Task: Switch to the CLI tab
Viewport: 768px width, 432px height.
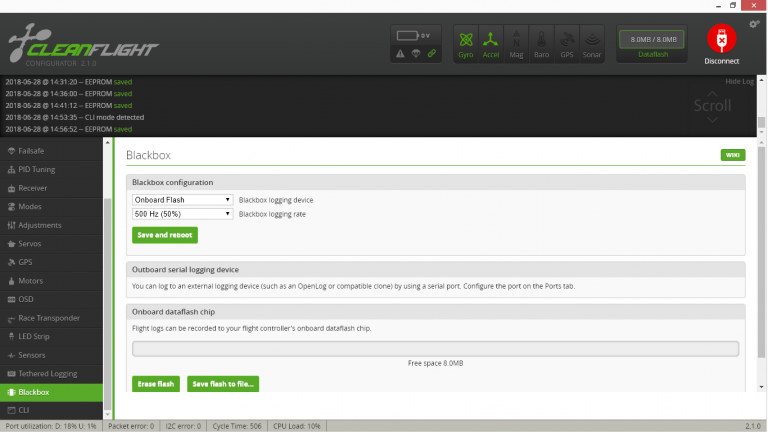Action: coord(25,410)
